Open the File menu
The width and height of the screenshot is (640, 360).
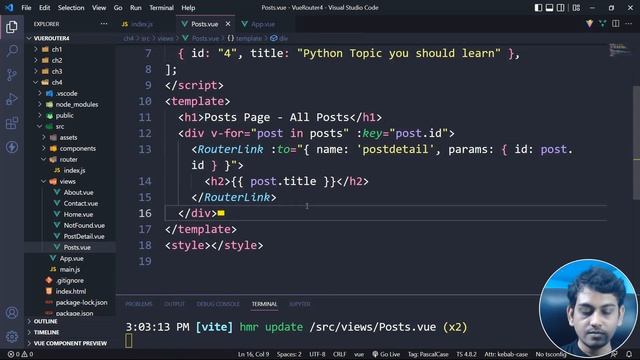click(26, 8)
